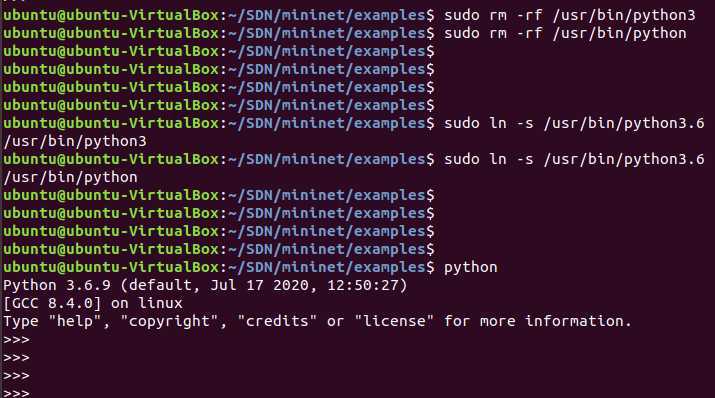Click the empty shell prompt directly above the python command
Viewport: 715px width, 398px height.
tap(219, 249)
